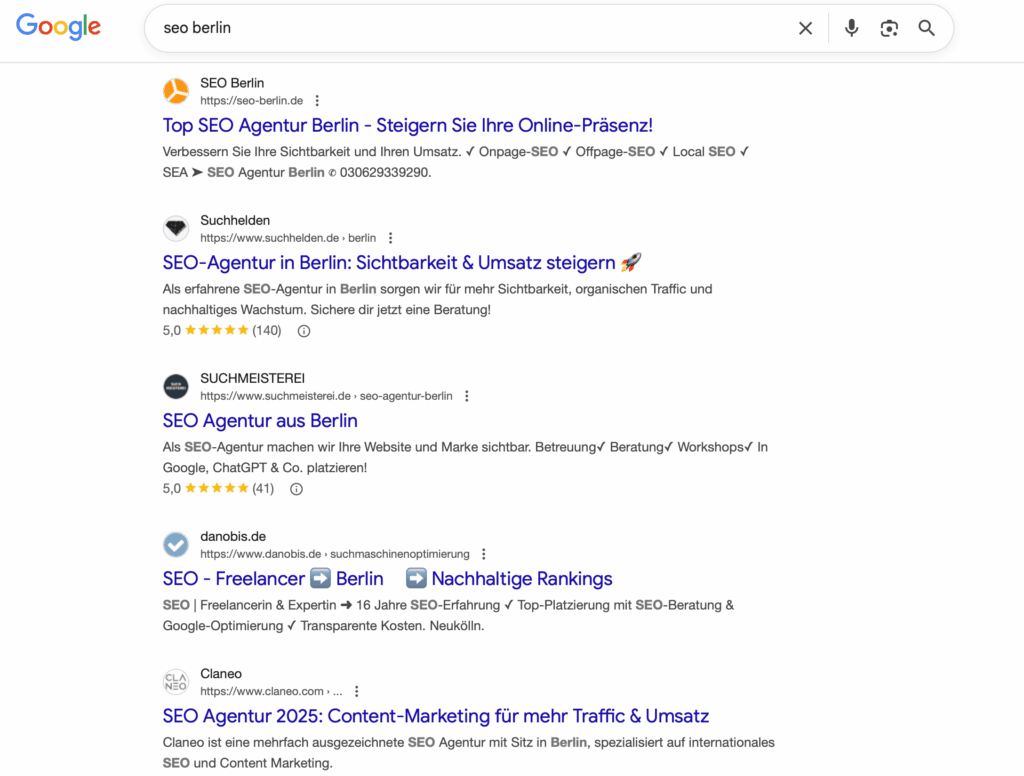This screenshot has width=1024, height=776.
Task: Click the SUCHMEISTEREI black favicon
Action: coord(175,386)
